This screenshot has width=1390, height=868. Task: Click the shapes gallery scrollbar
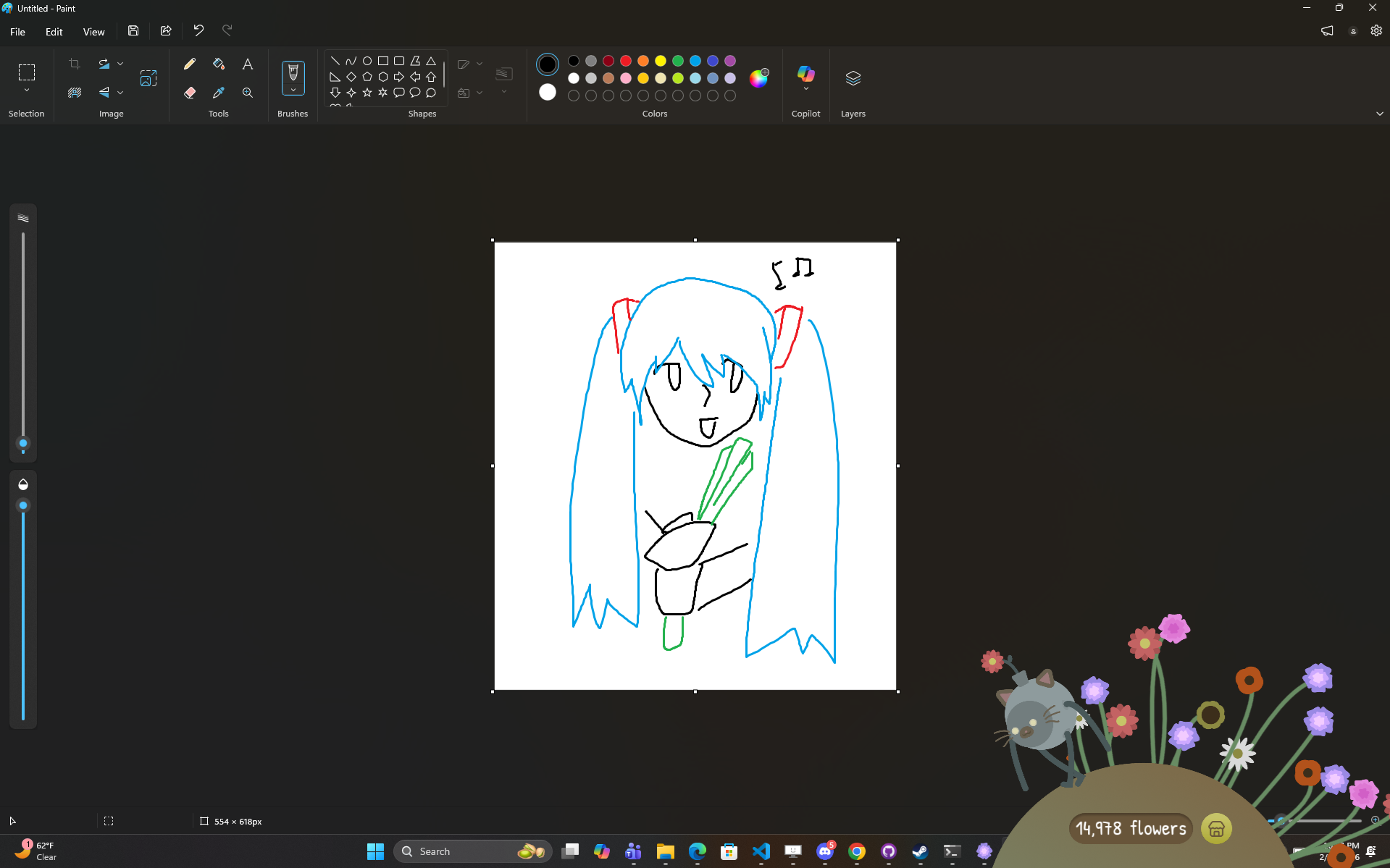444,75
